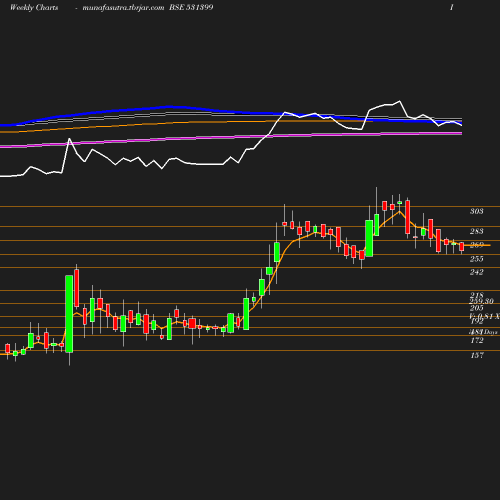Click the 259.30 current price value
The height and width of the screenshot is (500, 500).
coord(481,301)
